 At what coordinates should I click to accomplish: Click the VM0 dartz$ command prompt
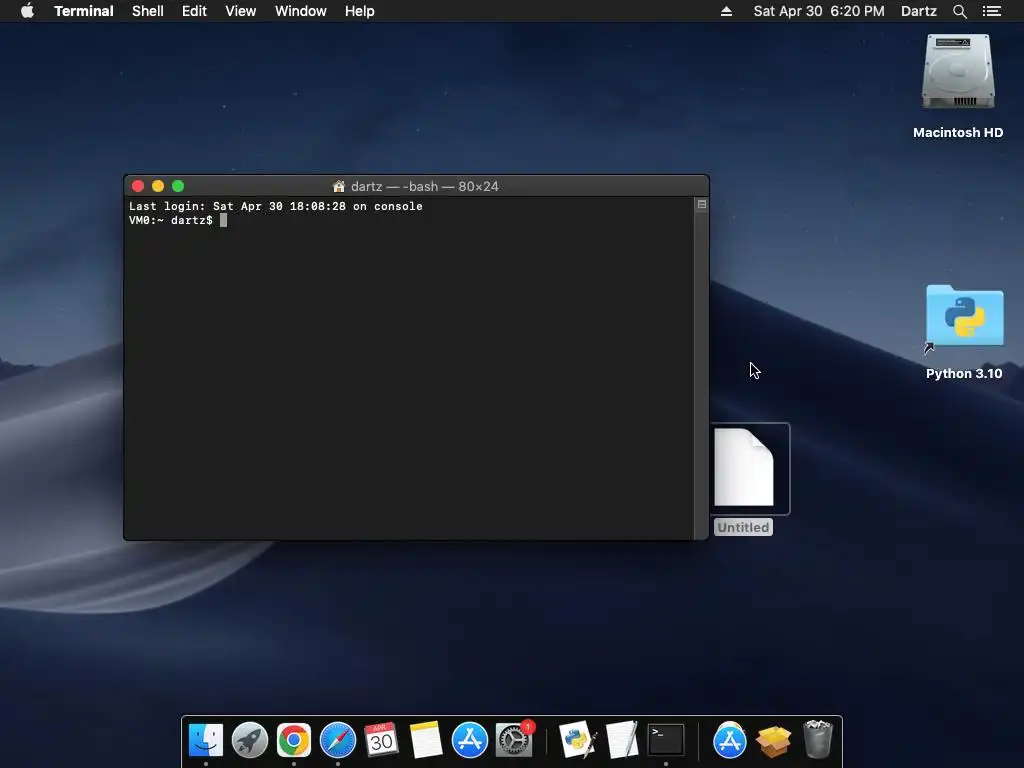[170, 221]
